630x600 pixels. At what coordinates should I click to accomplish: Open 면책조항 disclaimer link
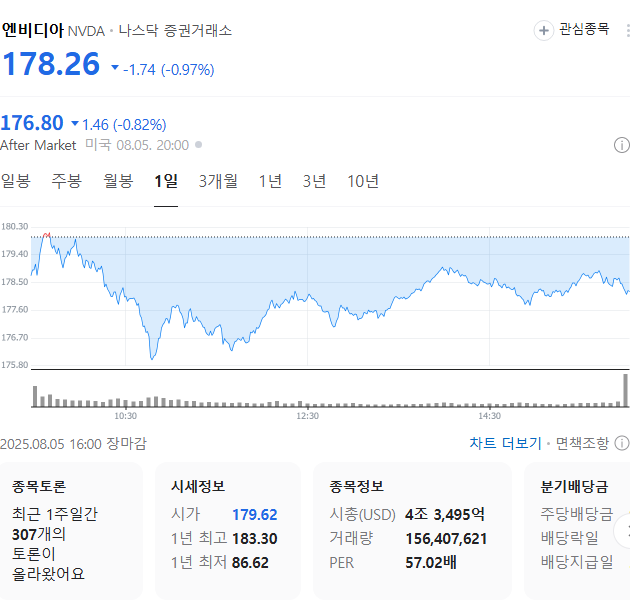(x=582, y=443)
